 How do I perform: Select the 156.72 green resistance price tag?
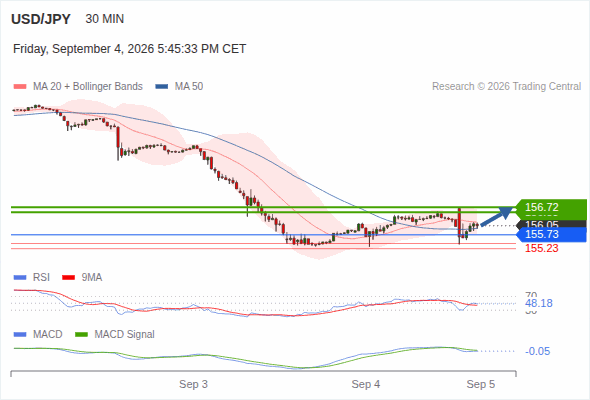coord(551,207)
